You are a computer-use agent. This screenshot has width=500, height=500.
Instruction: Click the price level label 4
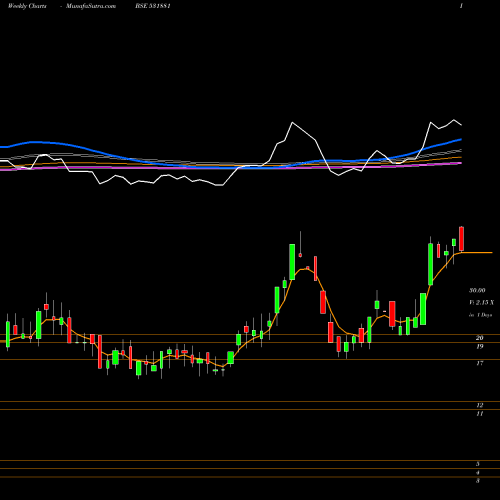click(478, 472)
